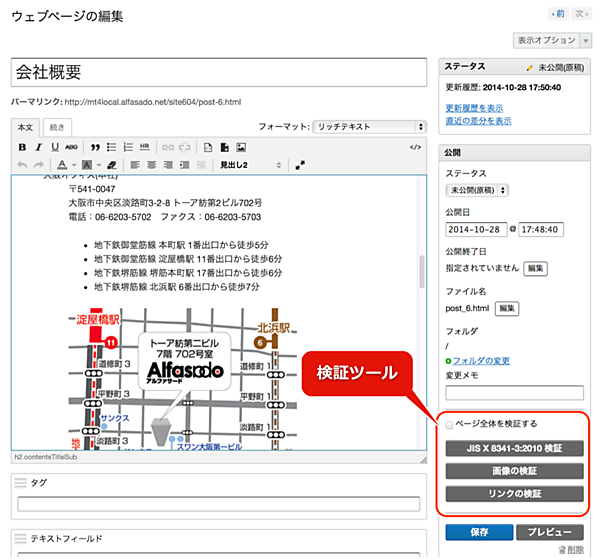Image resolution: width=600 pixels, height=560 pixels.
Task: Click the underline formatting icon
Action: [54, 147]
